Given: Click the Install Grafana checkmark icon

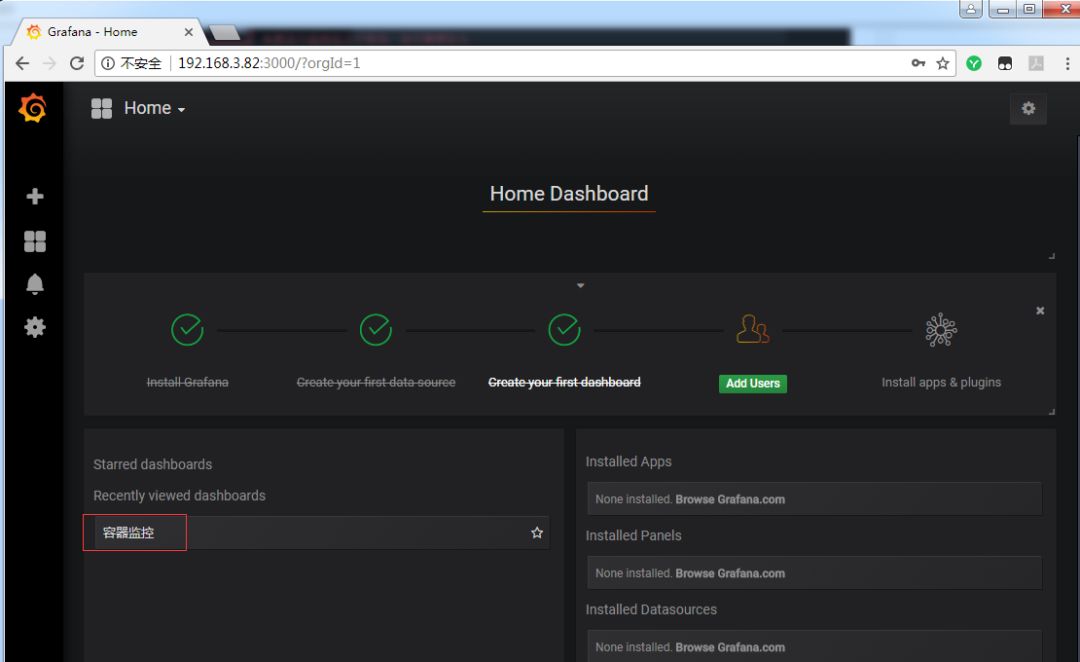Looking at the screenshot, I should (187, 330).
